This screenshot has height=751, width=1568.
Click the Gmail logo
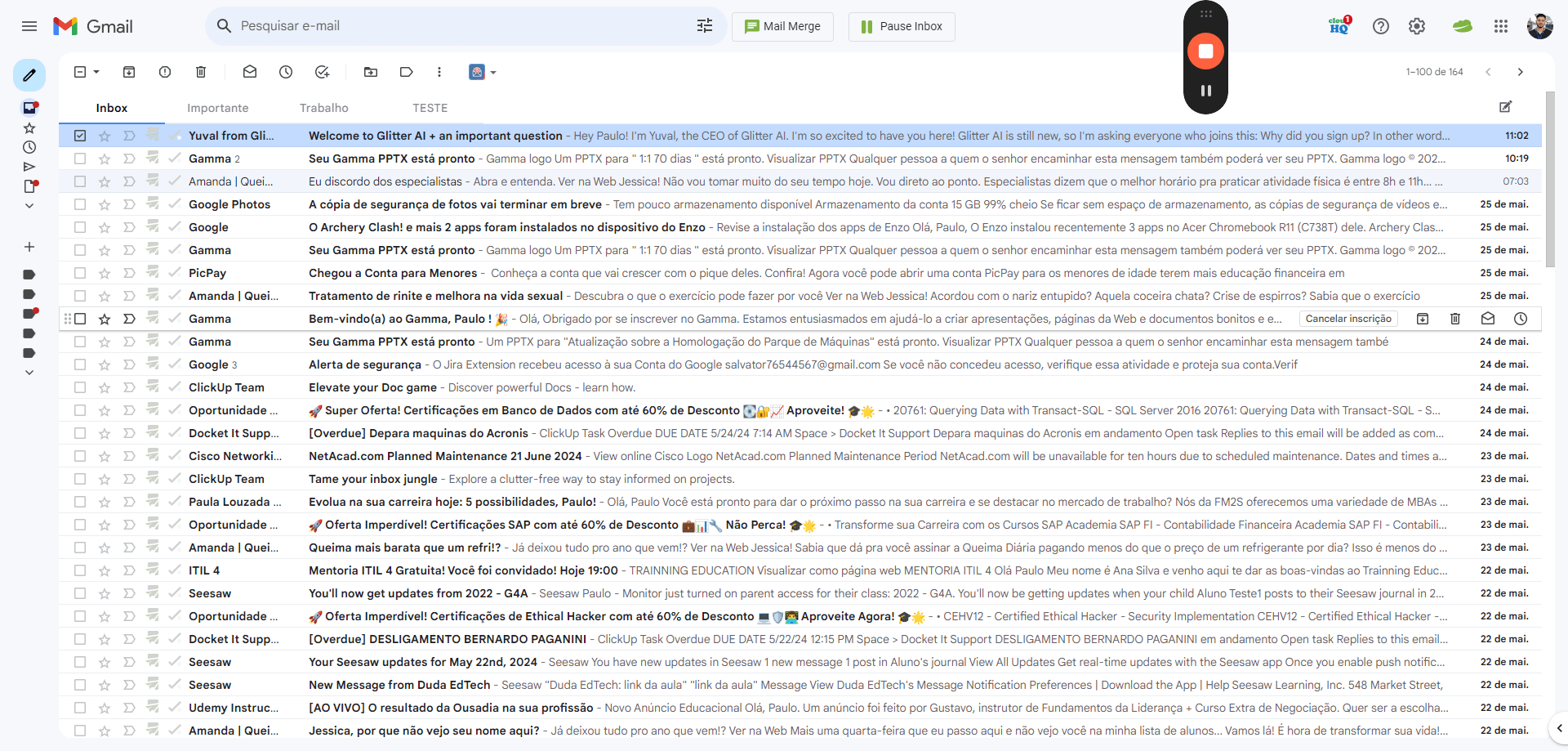point(93,26)
